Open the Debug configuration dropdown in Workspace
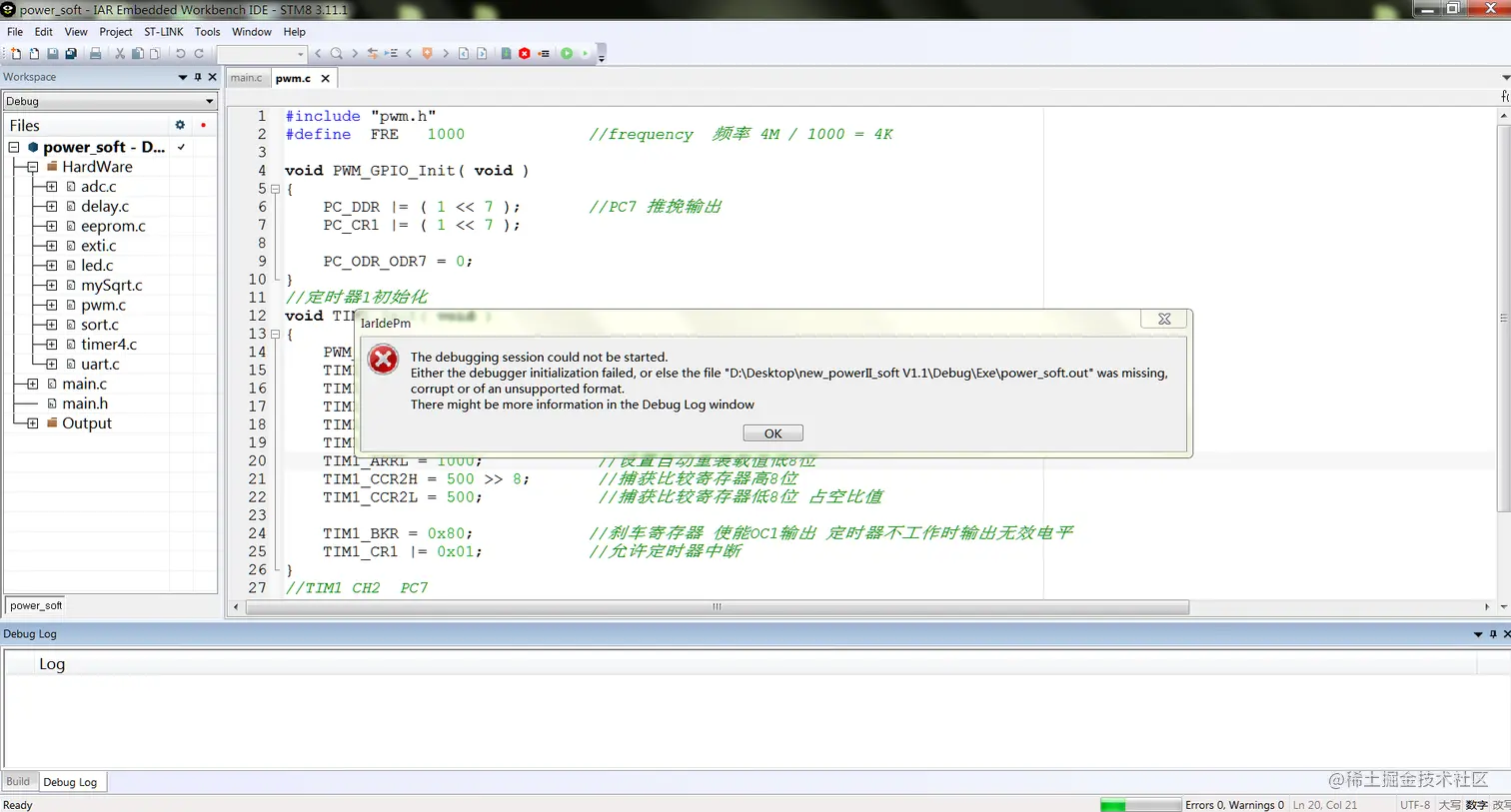The width and height of the screenshot is (1511, 812). [x=110, y=101]
